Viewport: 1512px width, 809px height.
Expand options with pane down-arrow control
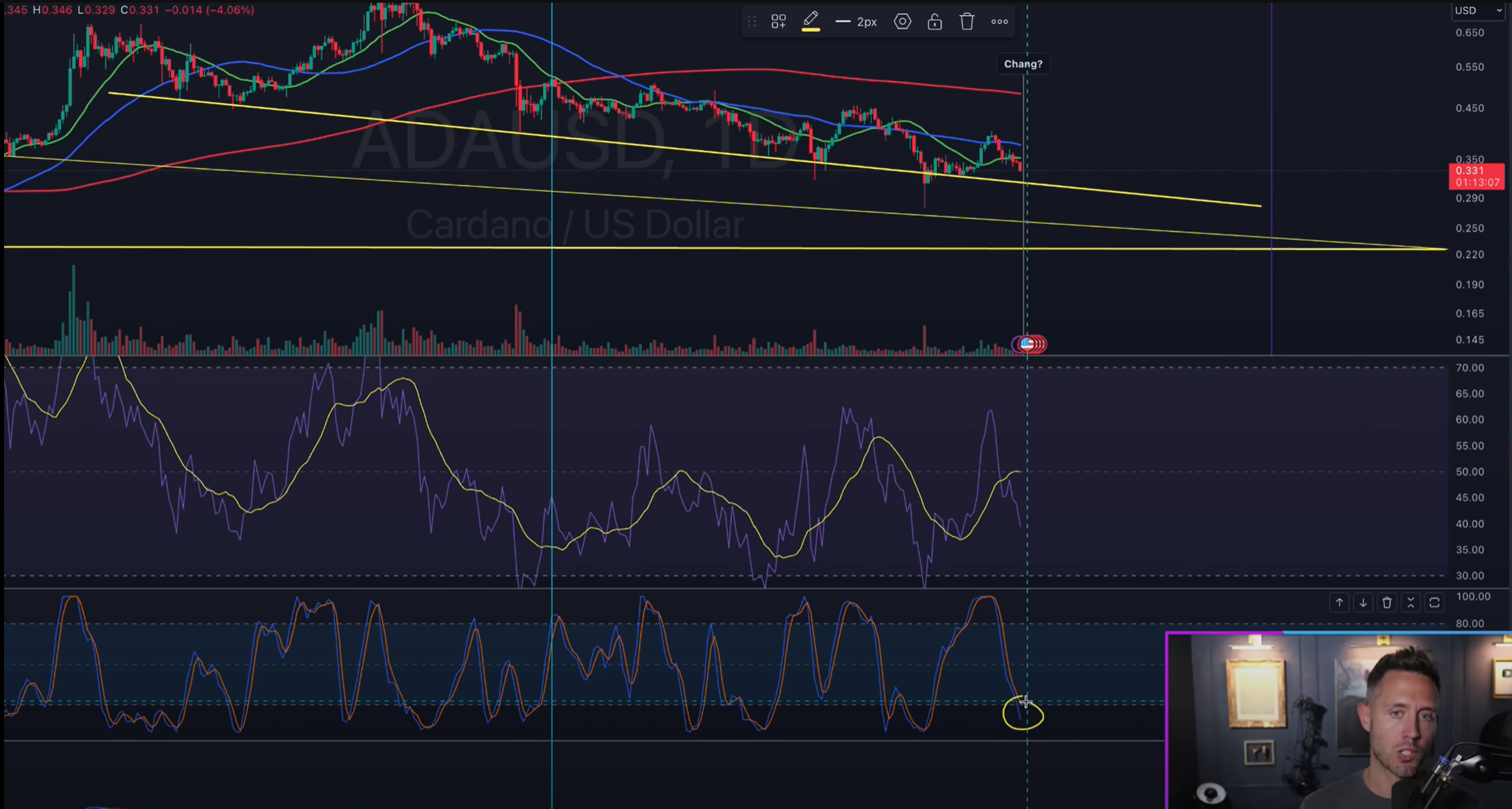coord(1364,603)
